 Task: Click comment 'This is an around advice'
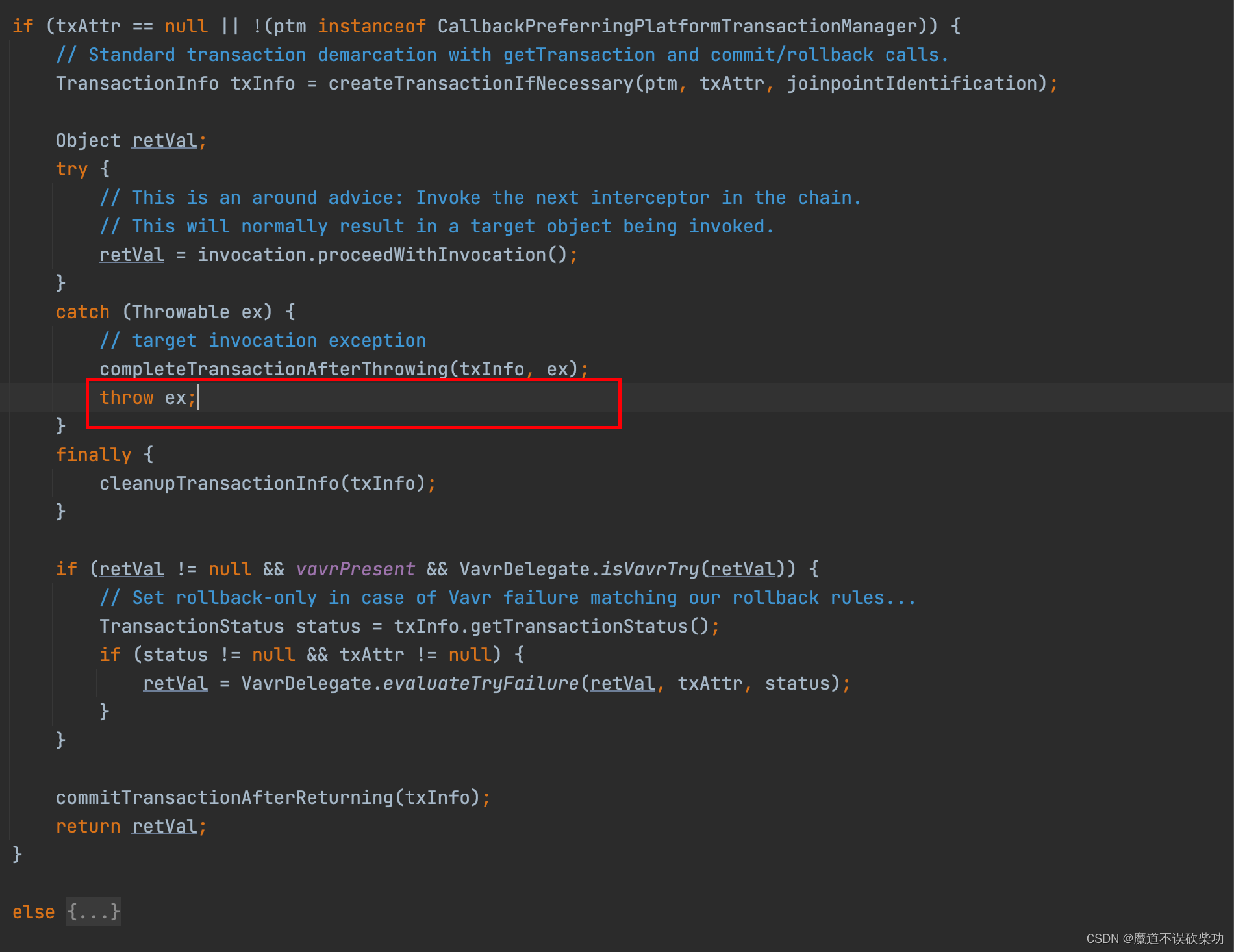point(481,197)
